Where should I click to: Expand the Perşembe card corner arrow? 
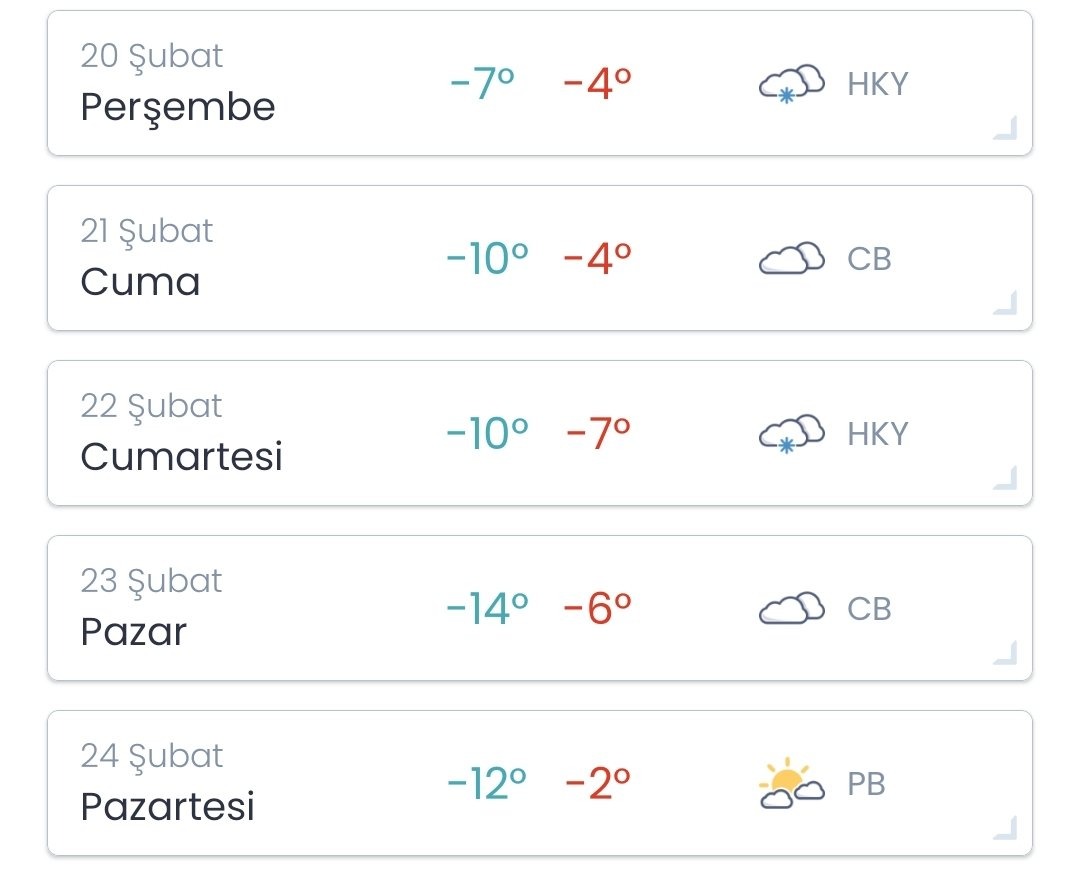pos(1005,128)
